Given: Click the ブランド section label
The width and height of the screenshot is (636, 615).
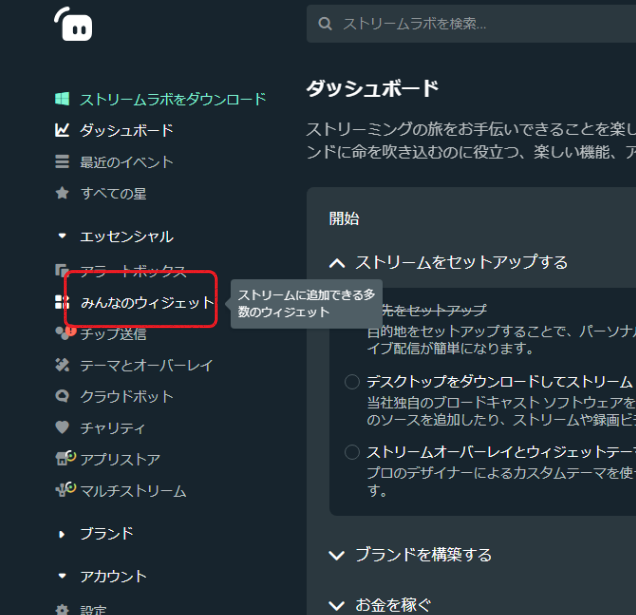Looking at the screenshot, I should coord(107,534).
